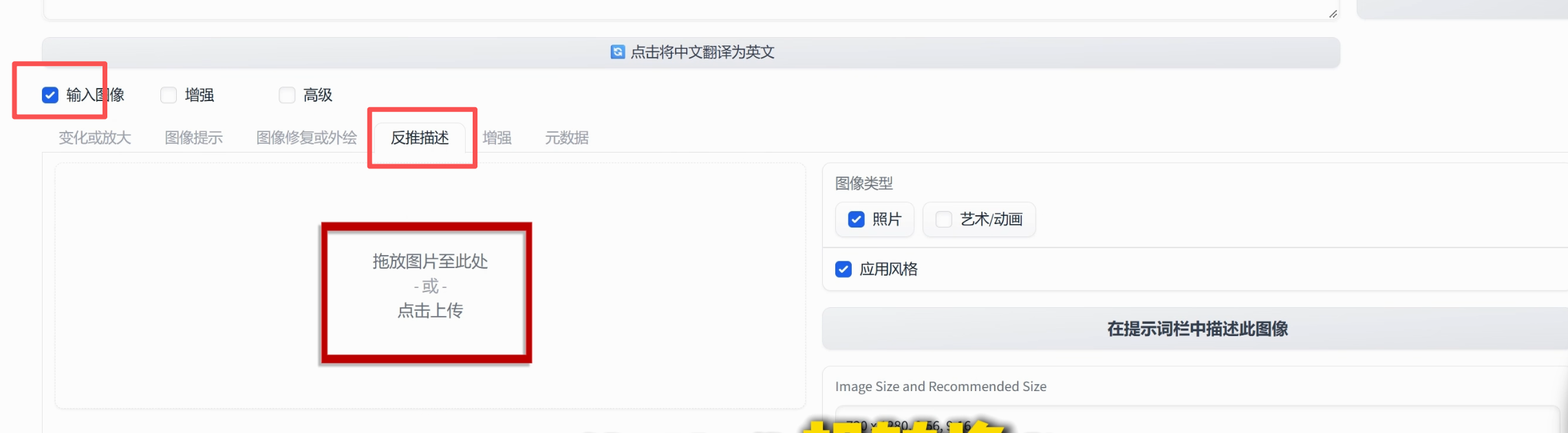Click the Image Size and Recommended Size label
Image resolution: width=1568 pixels, height=433 pixels.
coord(941,386)
